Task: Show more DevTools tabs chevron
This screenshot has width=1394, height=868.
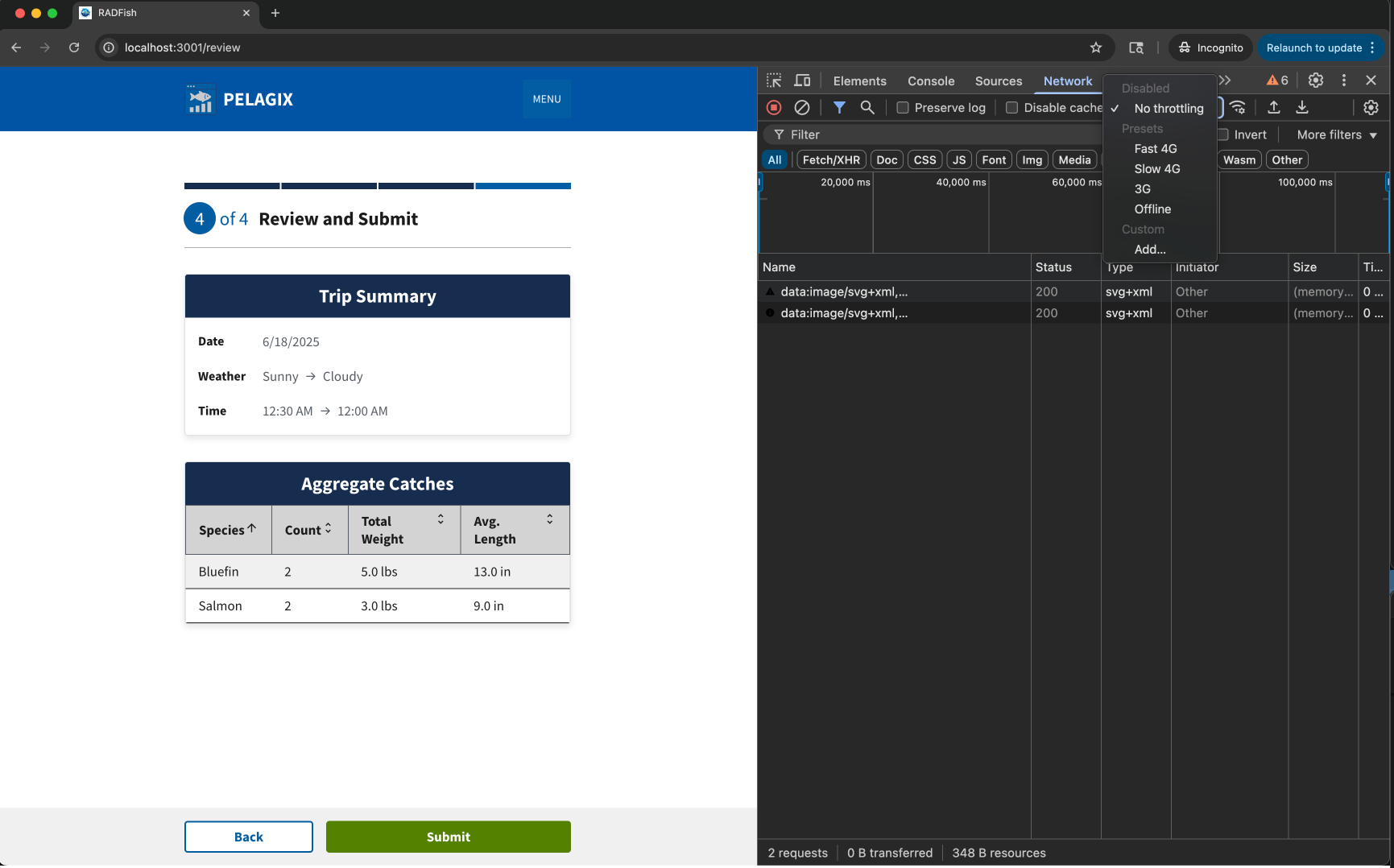Action: [1225, 81]
